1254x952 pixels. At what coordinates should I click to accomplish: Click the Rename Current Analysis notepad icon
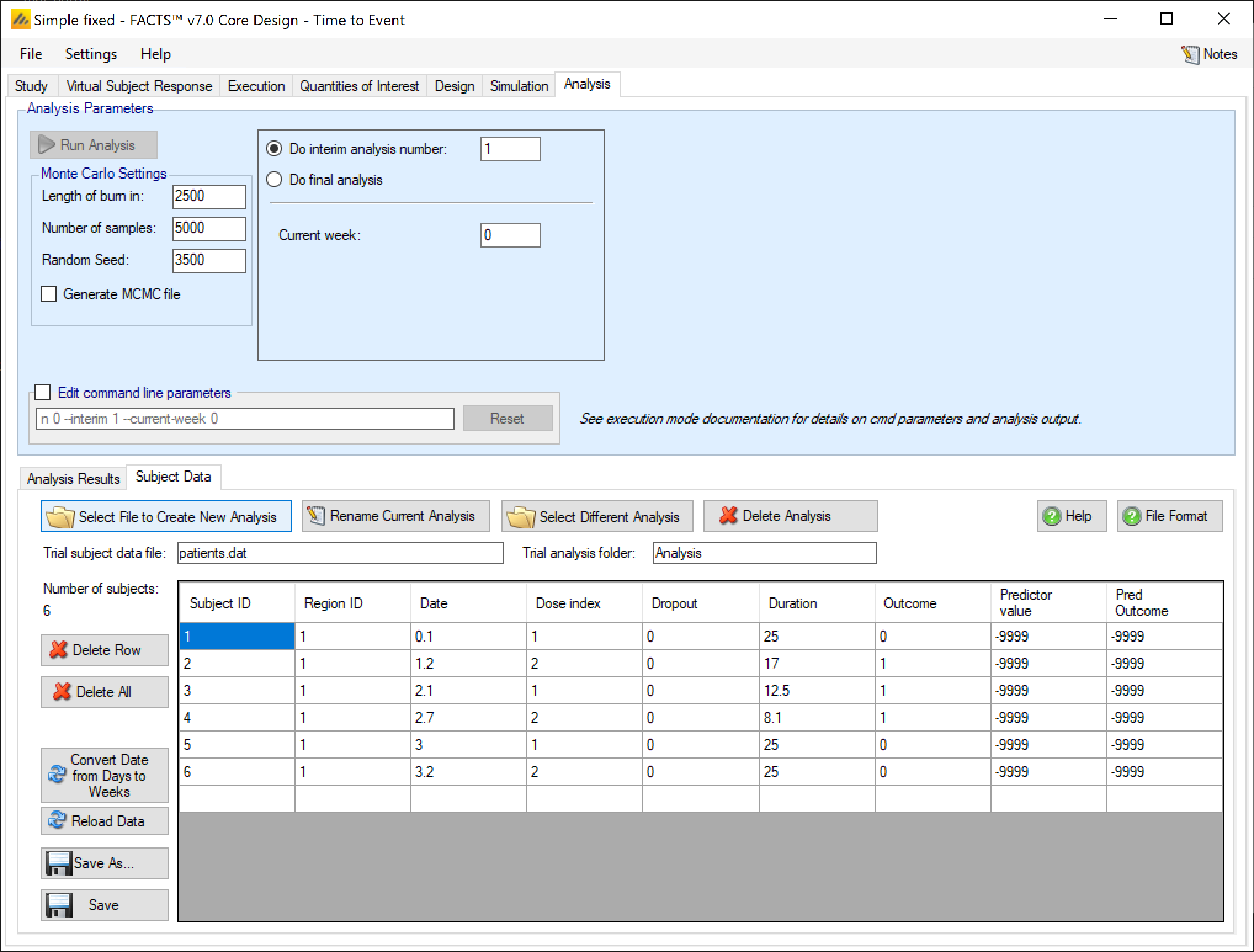316,515
